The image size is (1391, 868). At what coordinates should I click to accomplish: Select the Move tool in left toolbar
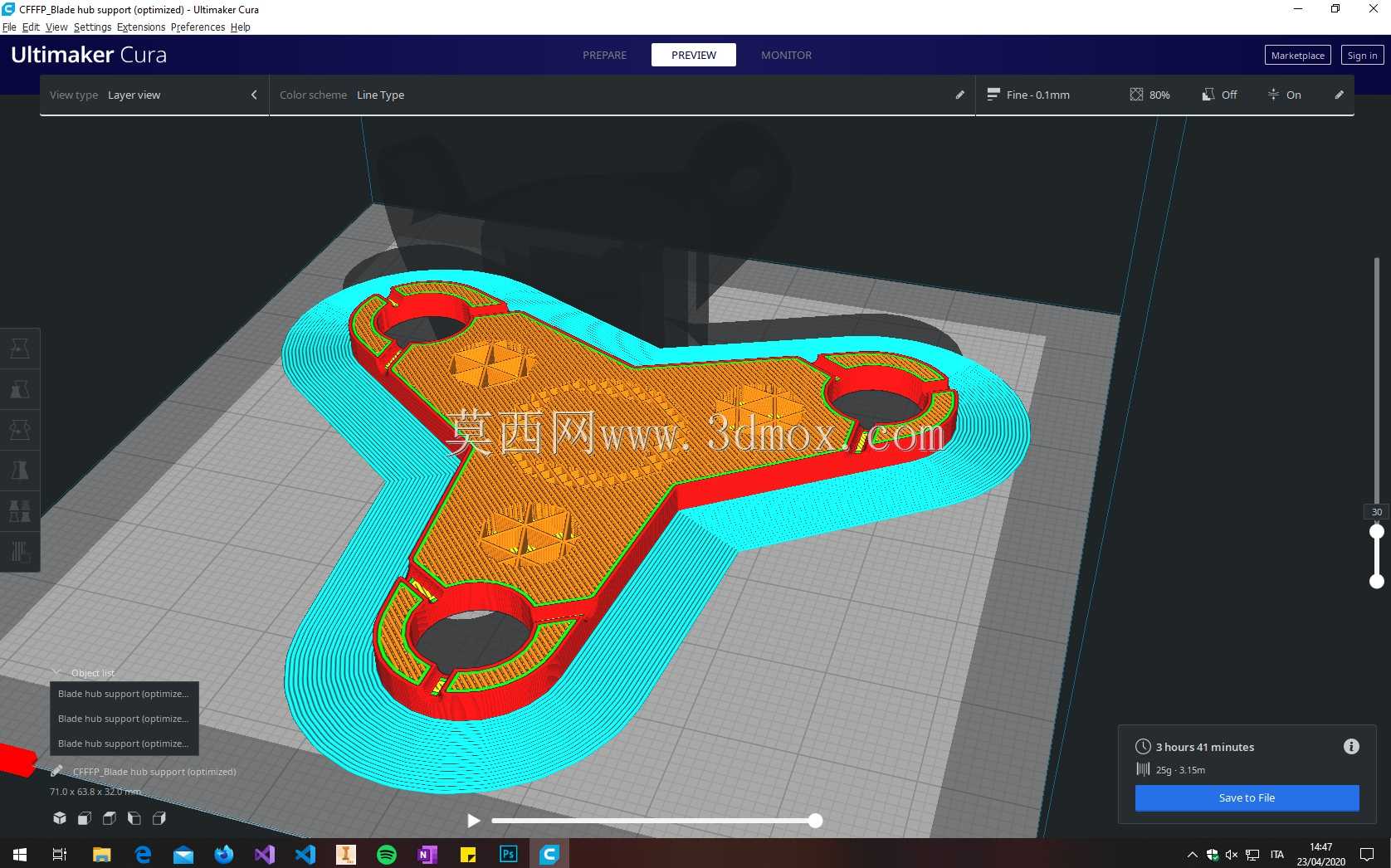click(x=20, y=348)
